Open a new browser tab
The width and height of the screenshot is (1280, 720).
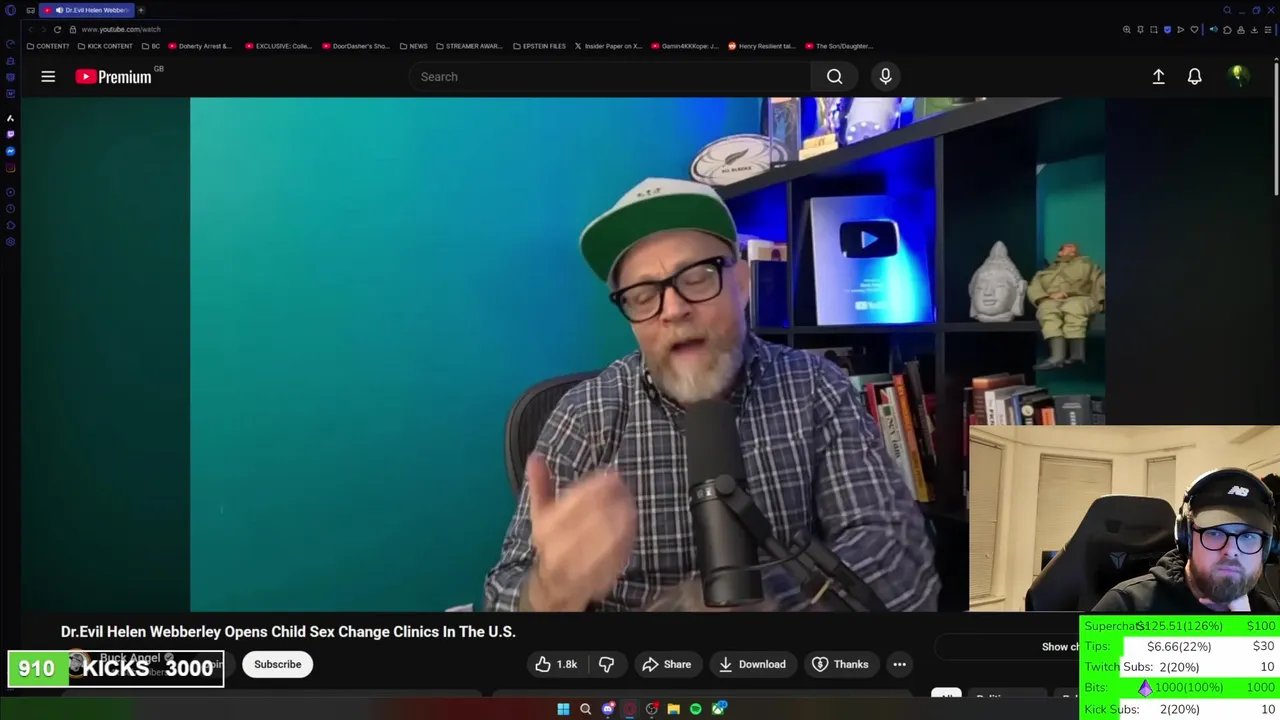[141, 10]
